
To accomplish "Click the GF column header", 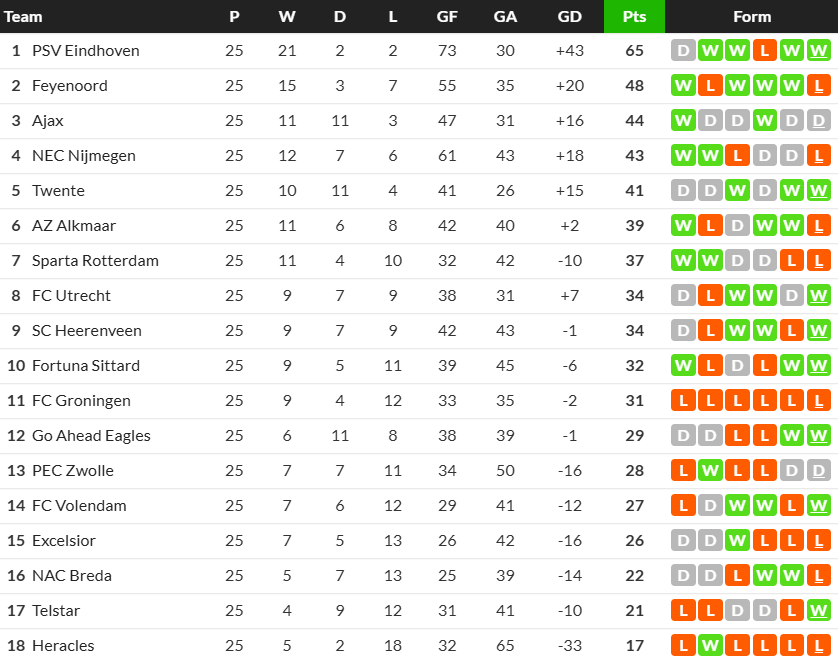I will tap(447, 17).
